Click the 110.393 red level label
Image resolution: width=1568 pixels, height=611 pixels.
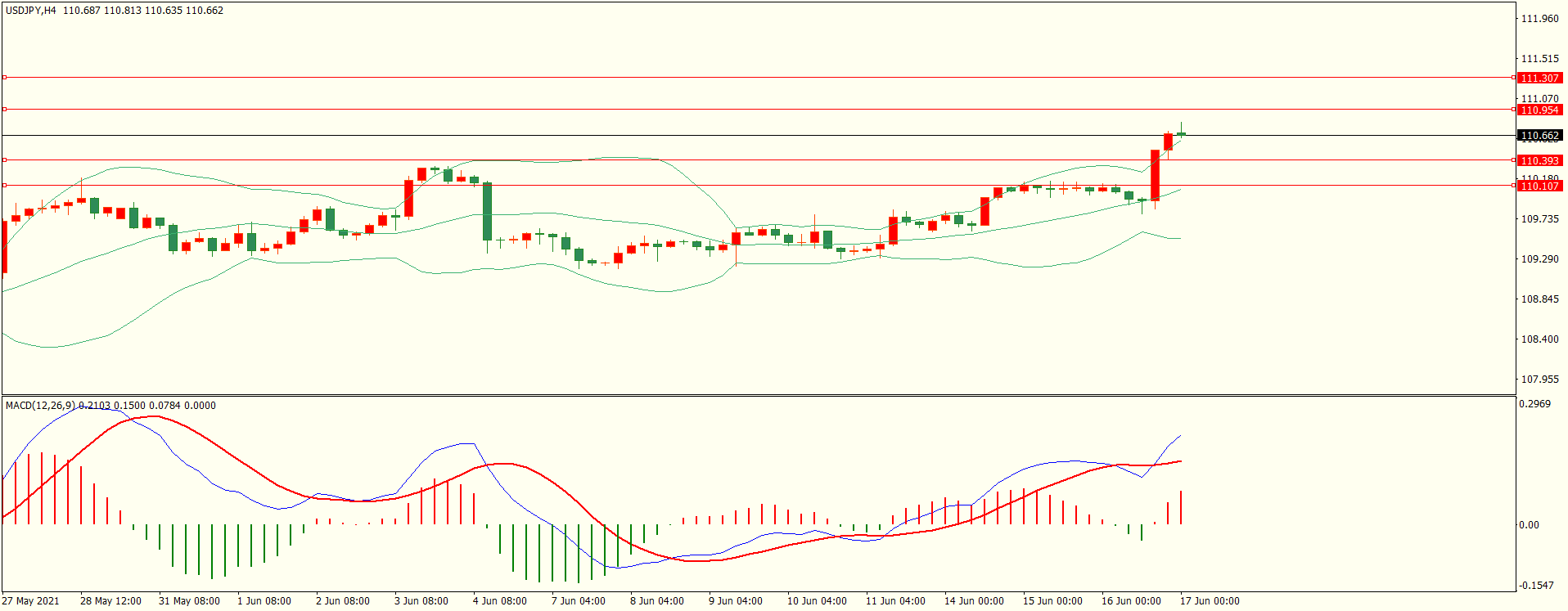click(1539, 160)
